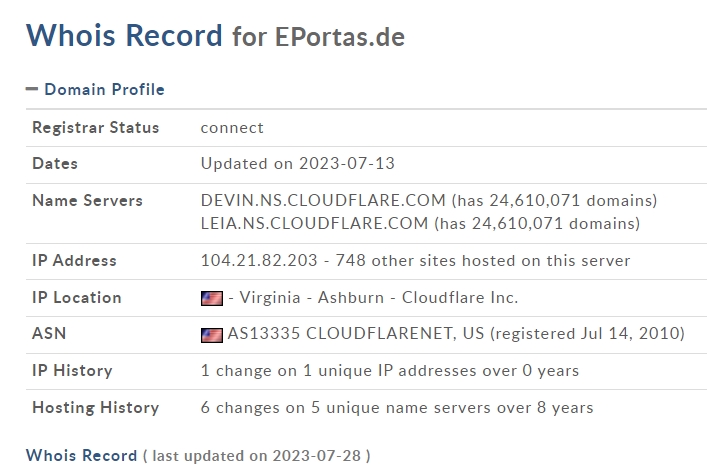Click the minus icon beside Domain Profile
Image resolution: width=707 pixels, height=474 pixels.
32,89
